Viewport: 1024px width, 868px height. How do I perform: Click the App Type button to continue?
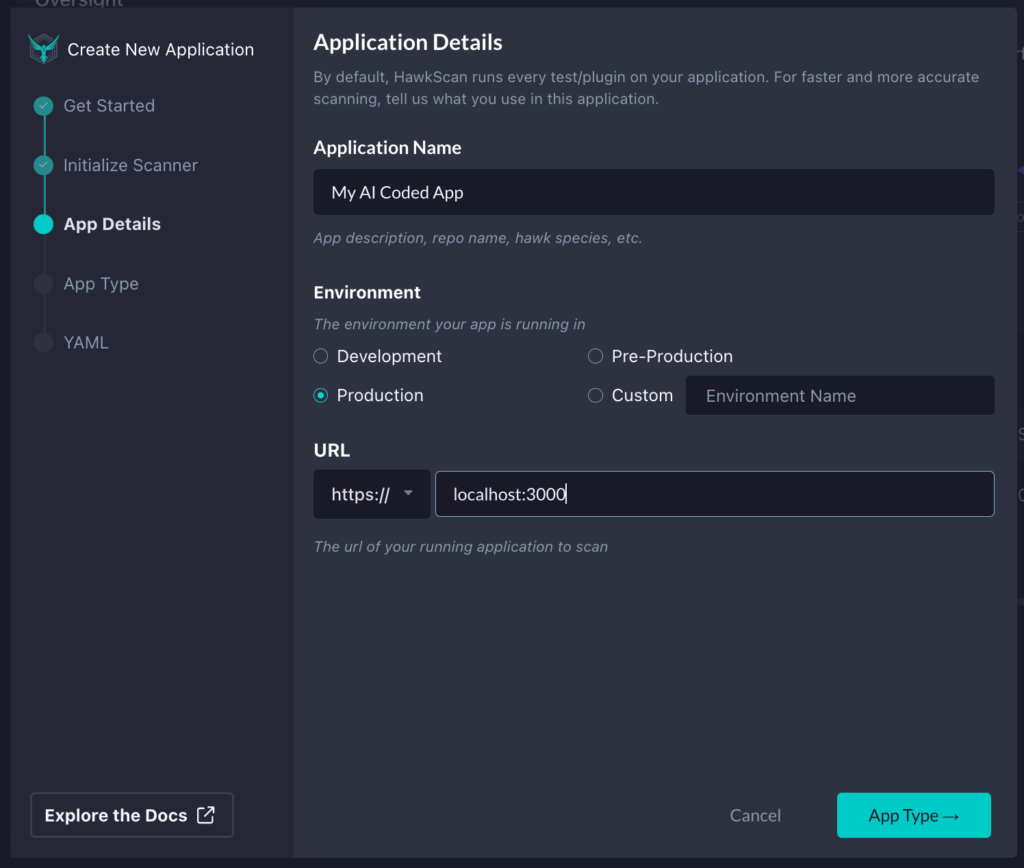point(913,815)
